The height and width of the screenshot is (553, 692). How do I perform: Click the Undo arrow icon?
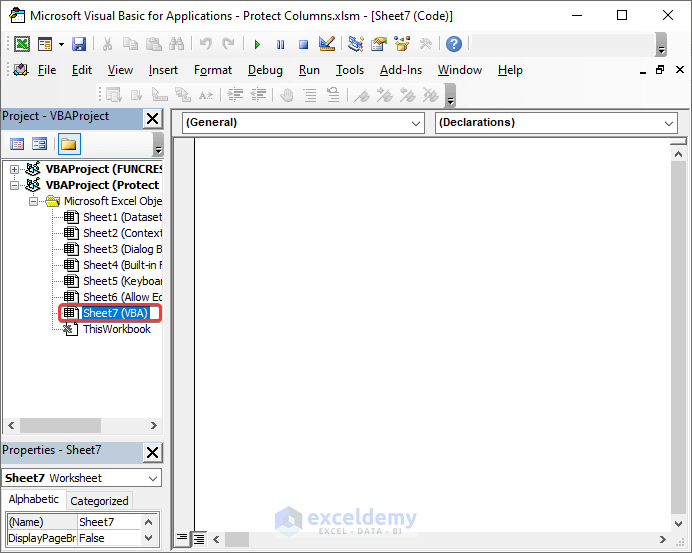205,44
